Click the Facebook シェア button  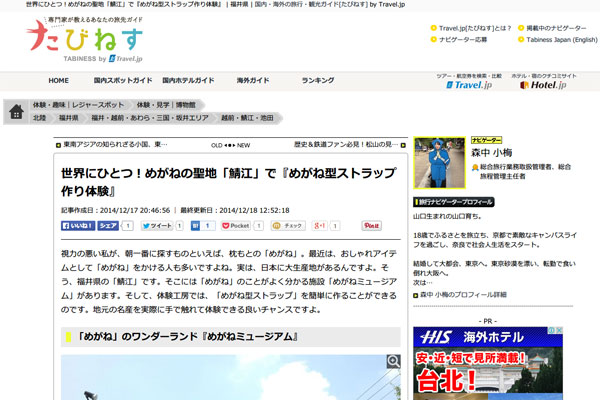click(x=108, y=226)
